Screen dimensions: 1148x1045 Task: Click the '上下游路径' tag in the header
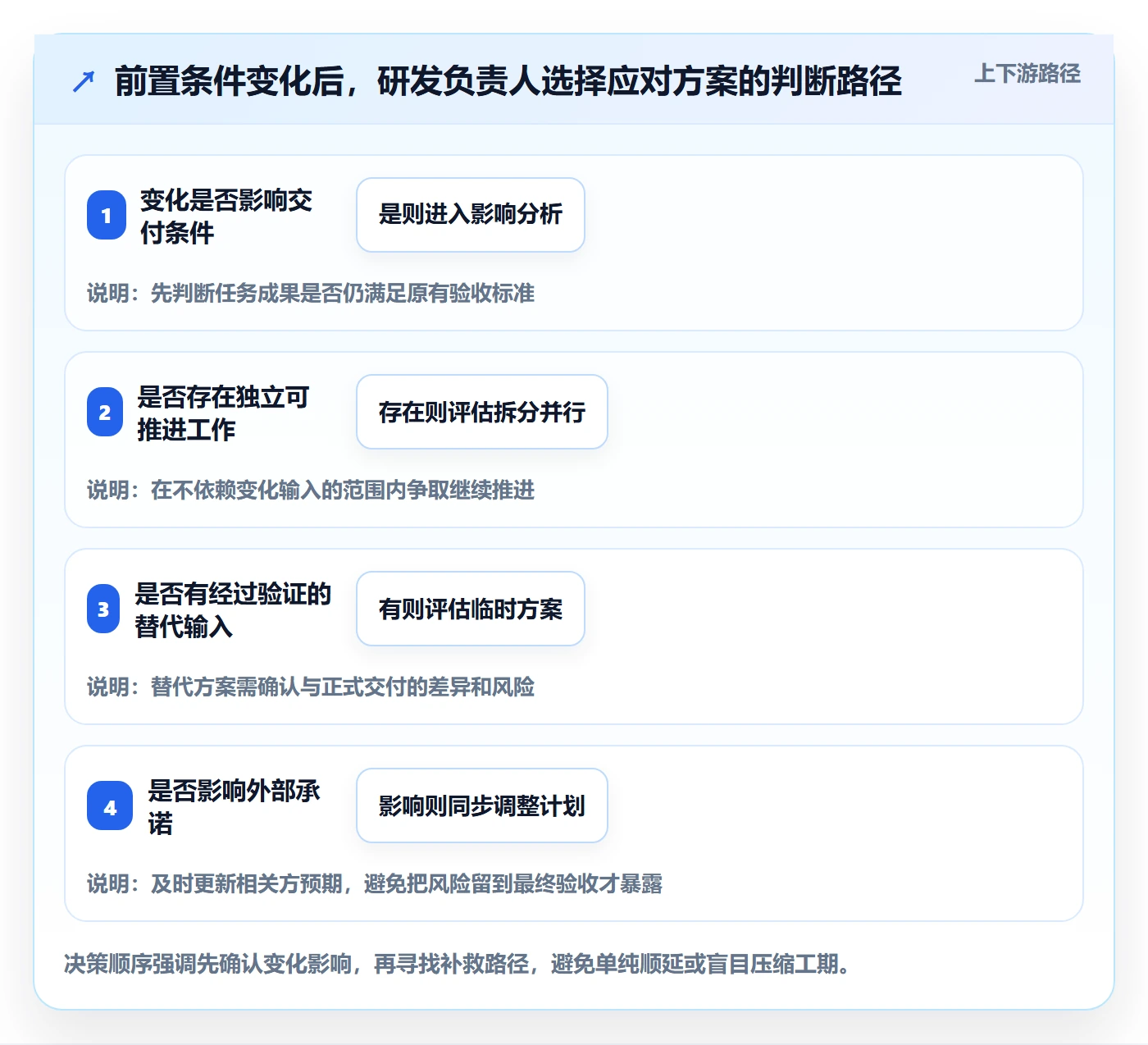pyautogui.click(x=1027, y=74)
